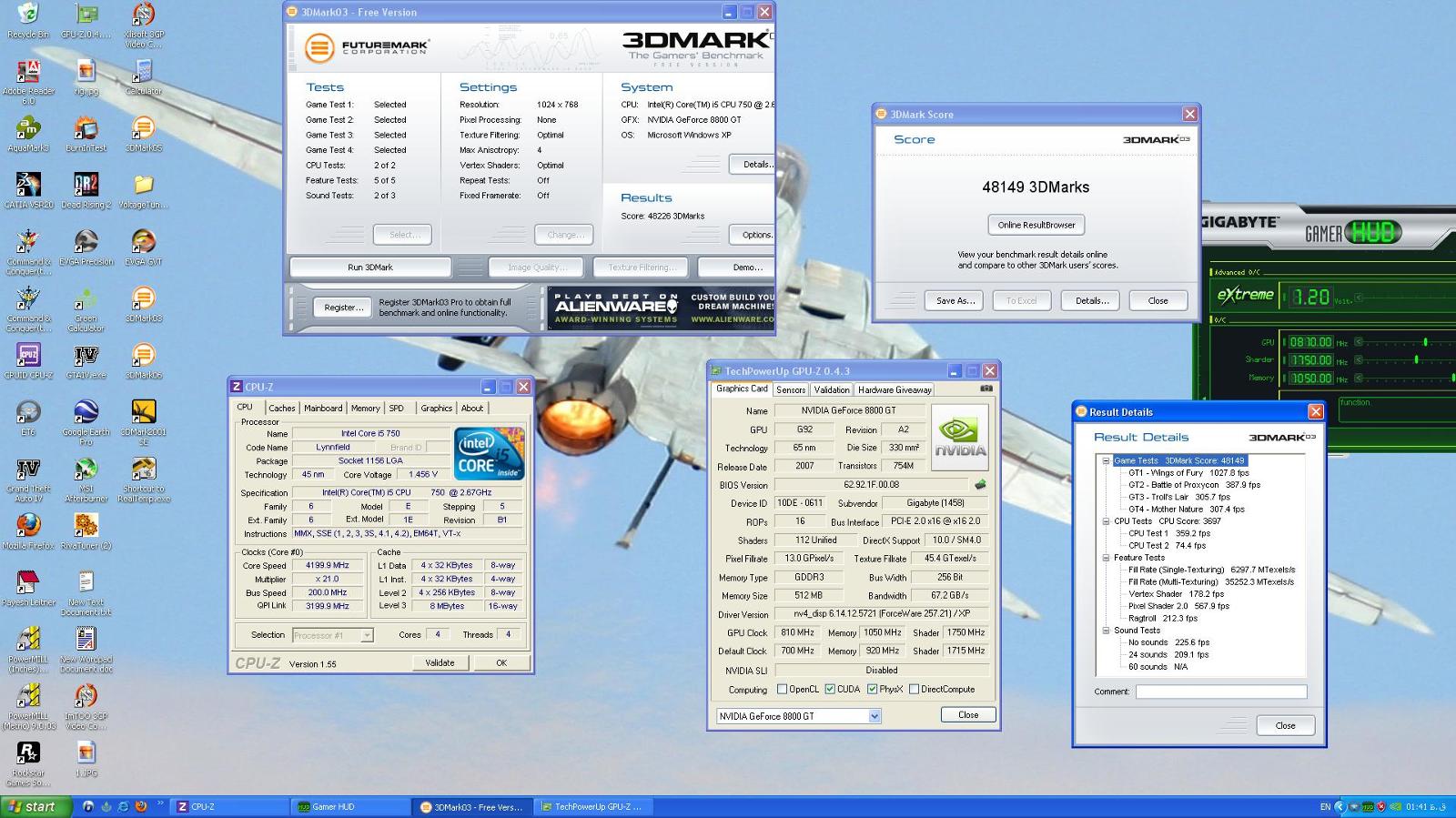This screenshot has width=1456, height=818.
Task: Click the Comment field in Result Details
Action: coord(1221,692)
